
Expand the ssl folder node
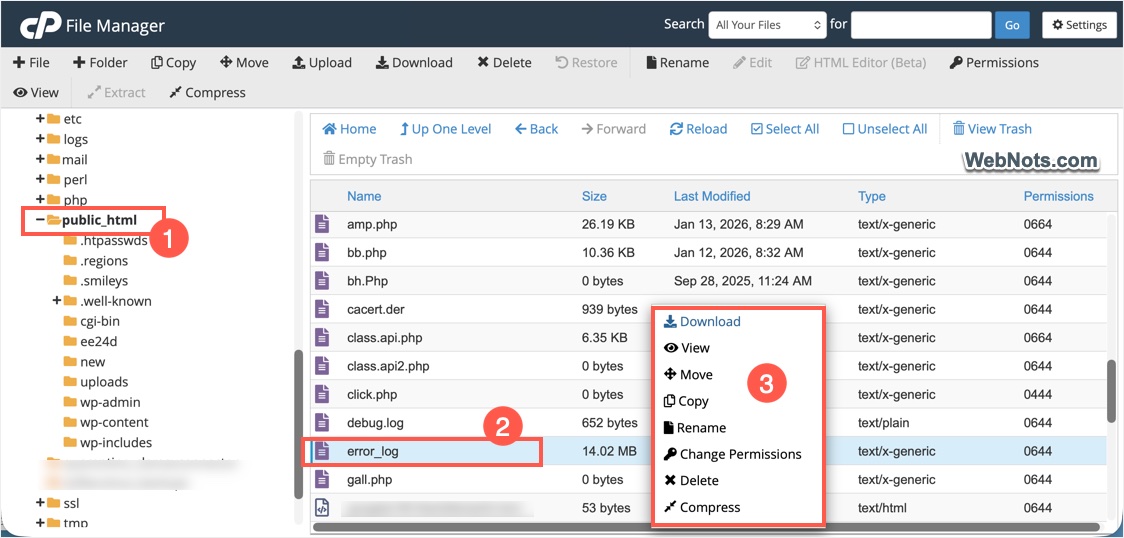(40, 503)
